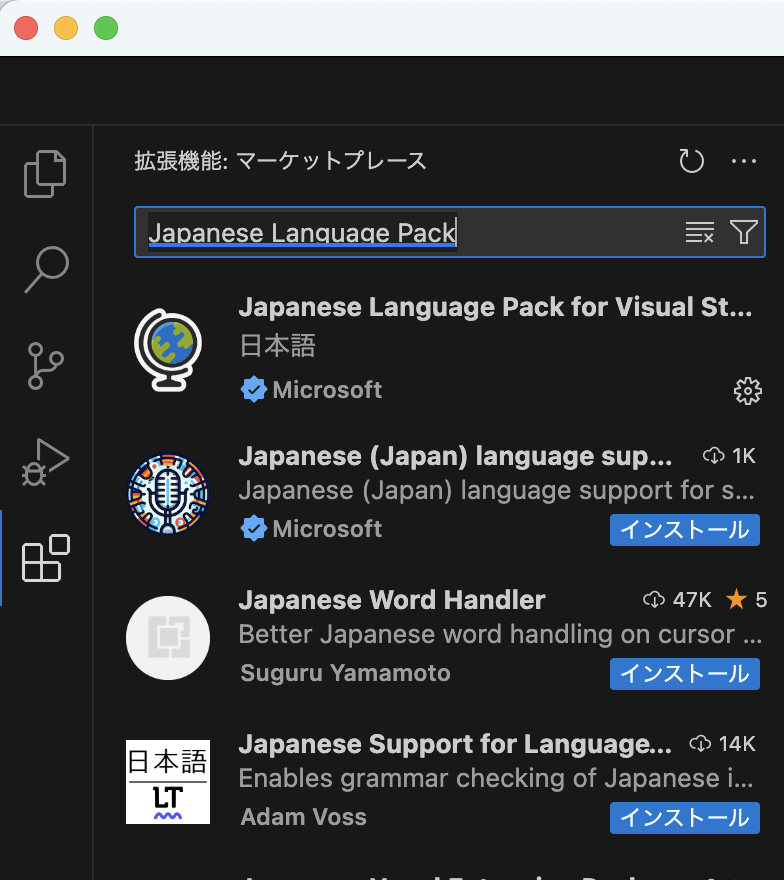
Task: Click the globe icon of Japanese Language Pack
Action: (168, 349)
